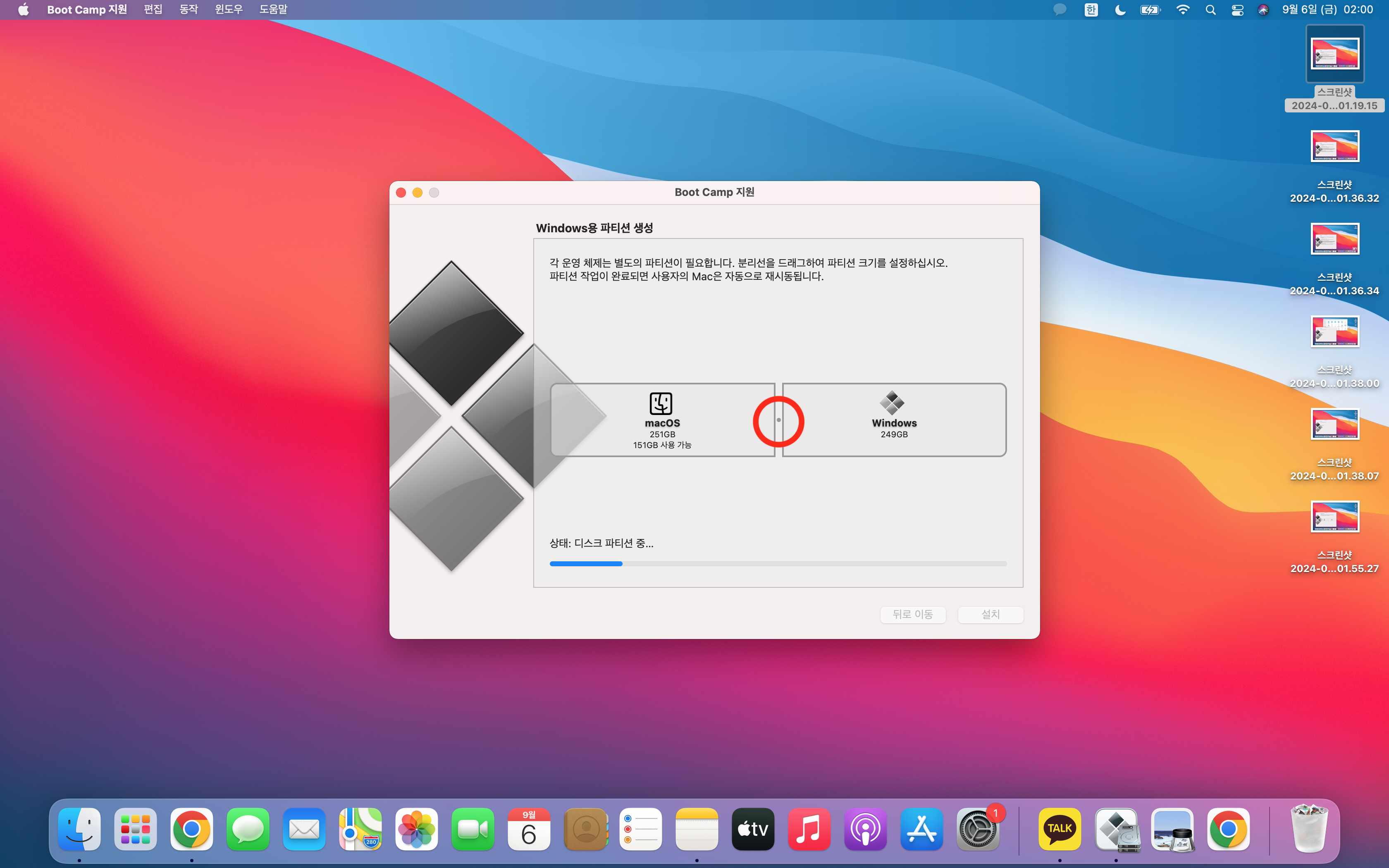Viewport: 1389px width, 868px height.
Task: Open Mail from the Dock
Action: point(304,829)
